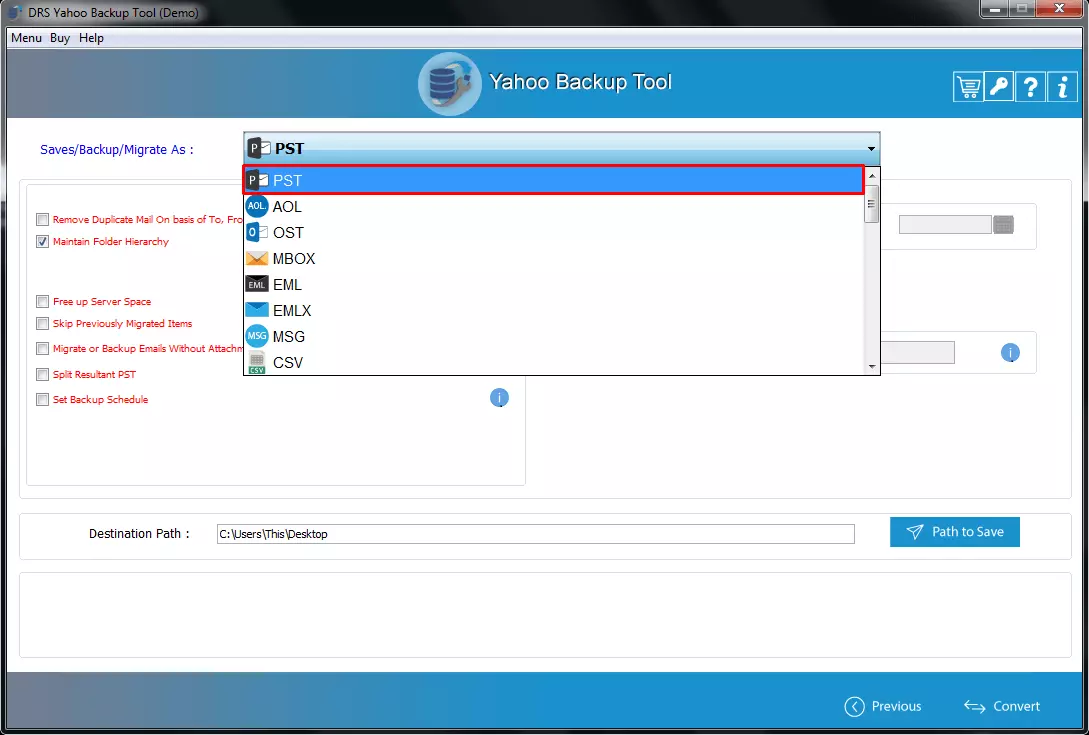Check Migrate or Backup Emails Without Attachments
Screen dimensions: 1089x735
tap(42, 349)
